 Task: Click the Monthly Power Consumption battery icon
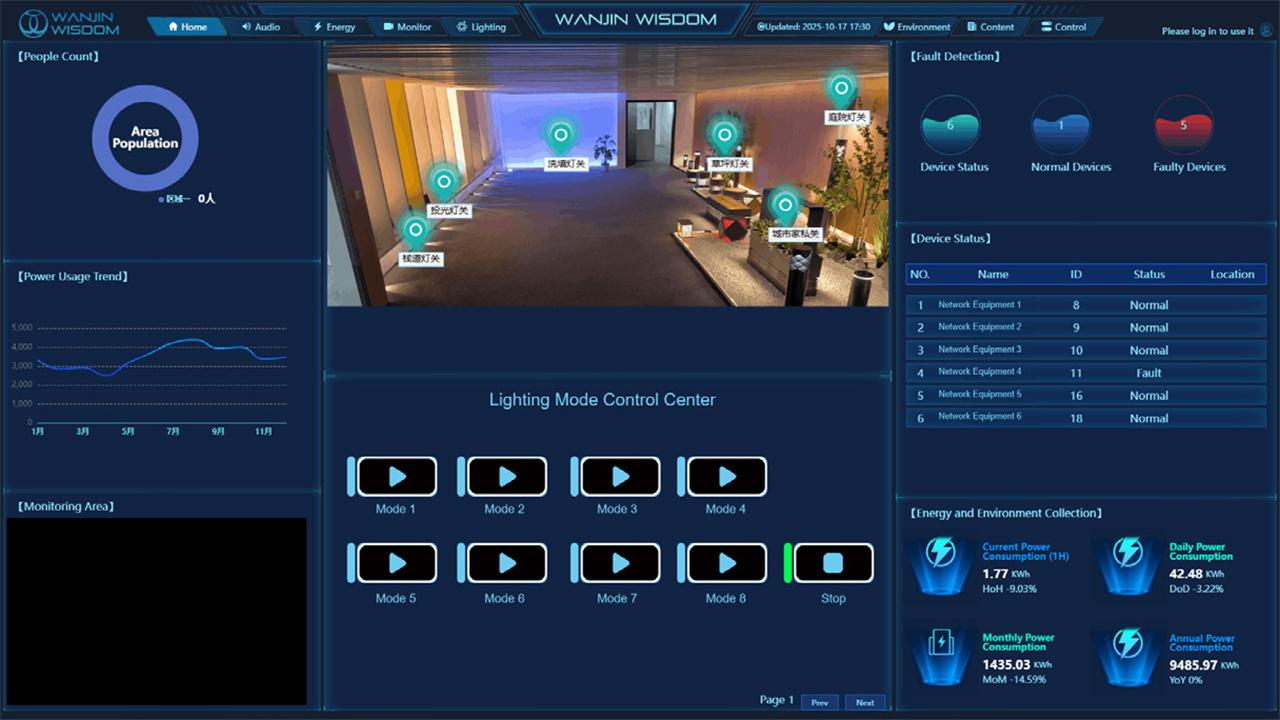coord(941,644)
